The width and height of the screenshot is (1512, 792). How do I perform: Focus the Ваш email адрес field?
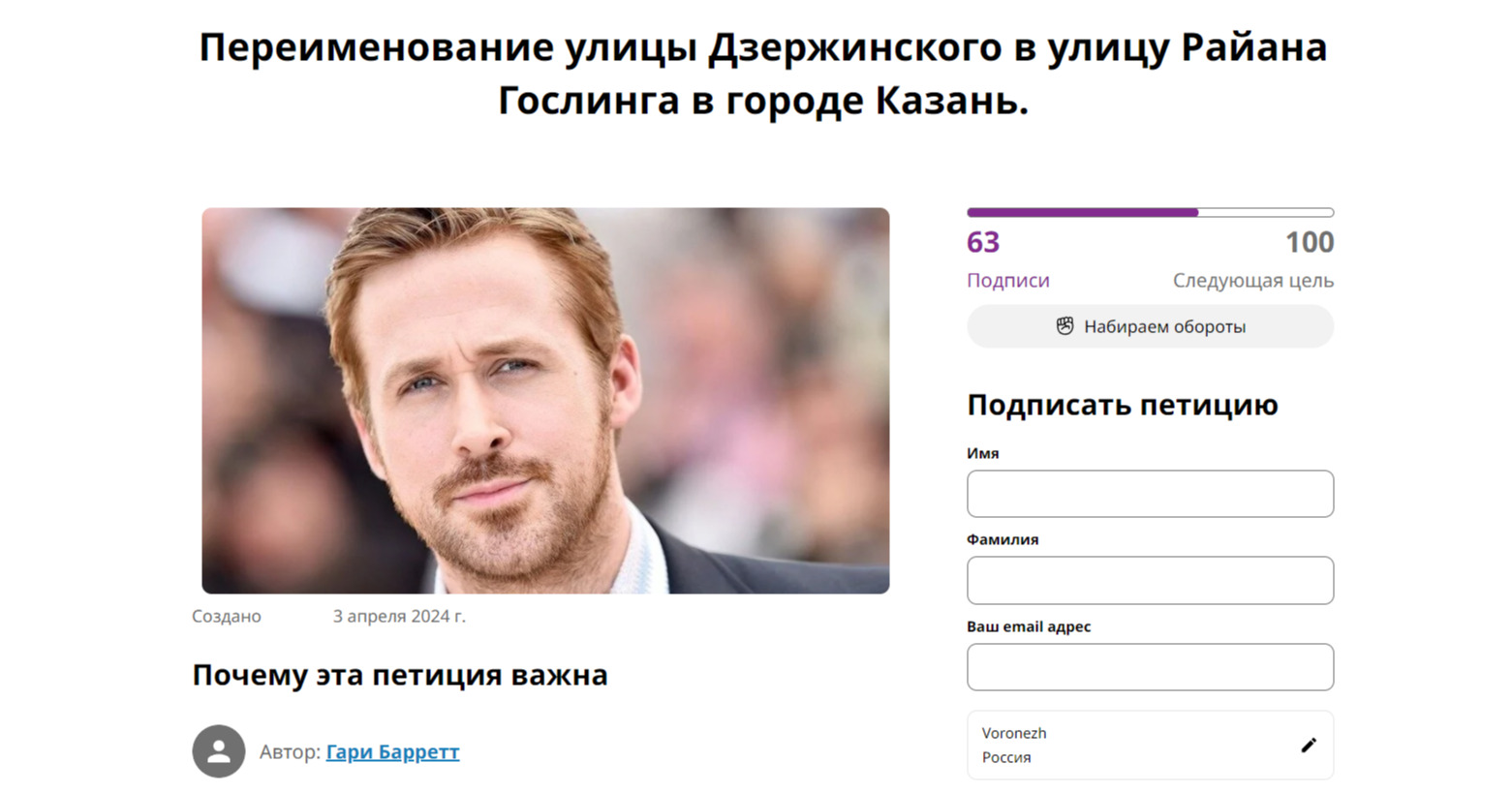[1150, 667]
